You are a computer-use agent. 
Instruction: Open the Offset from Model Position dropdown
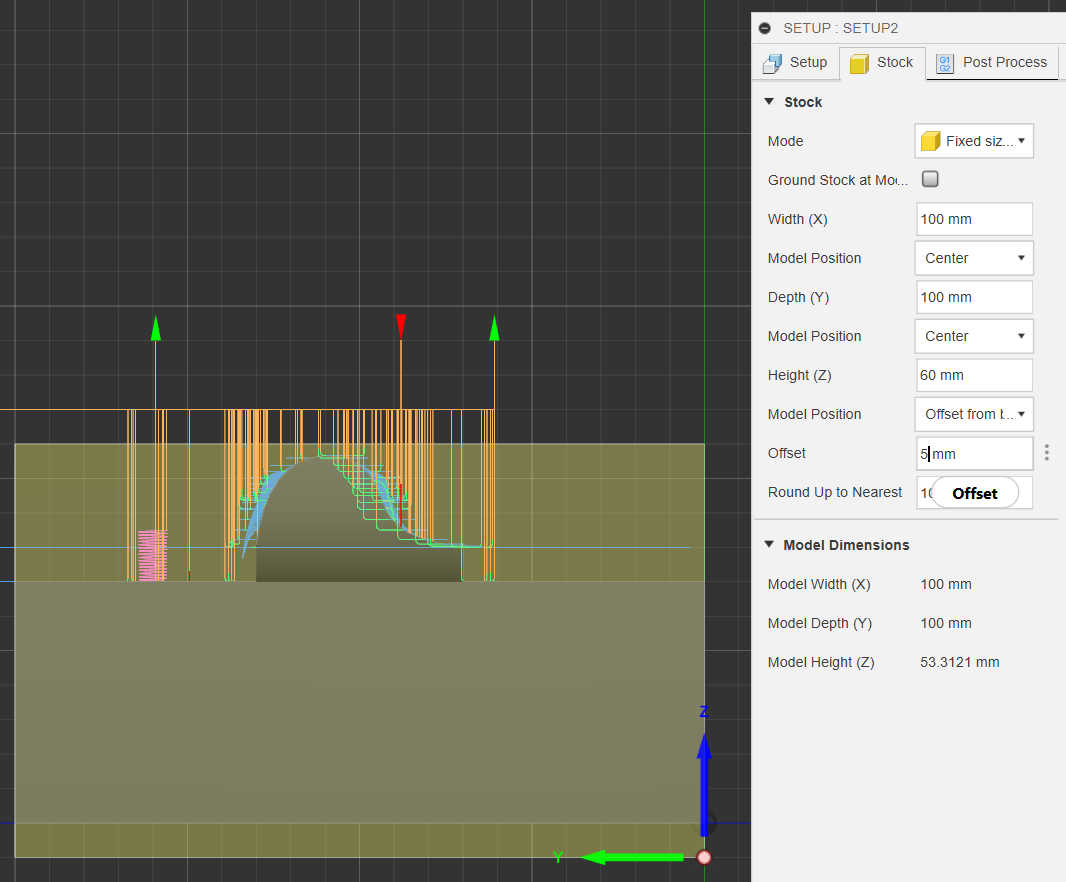(974, 414)
